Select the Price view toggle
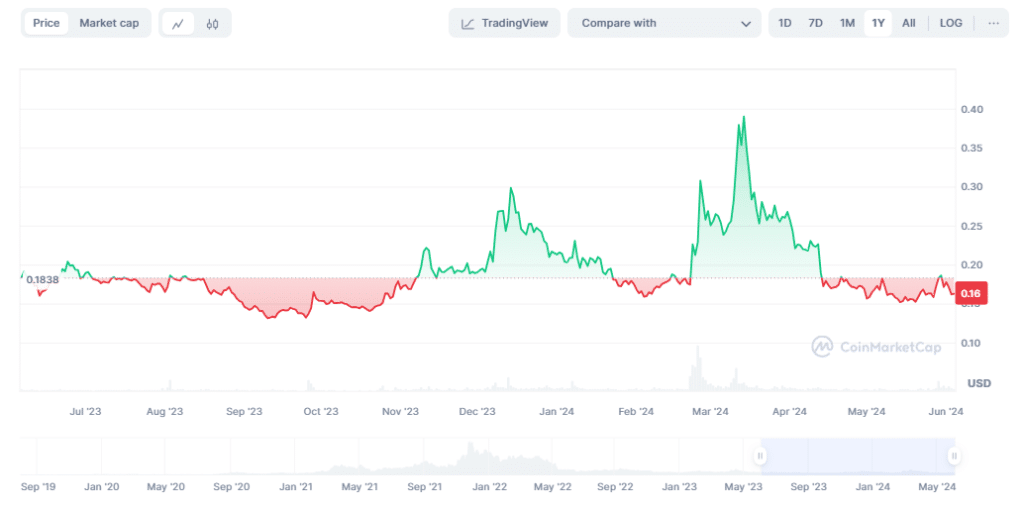Screen dimensions: 1024x510 [46, 23]
